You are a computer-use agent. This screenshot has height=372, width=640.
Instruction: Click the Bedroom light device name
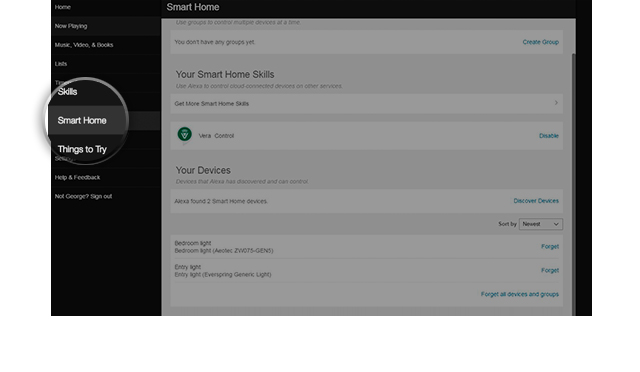coord(193,243)
